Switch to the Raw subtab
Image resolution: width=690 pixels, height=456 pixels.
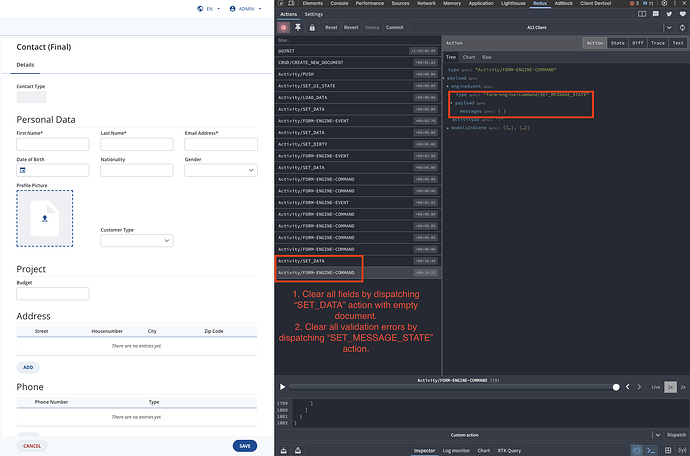[487, 57]
